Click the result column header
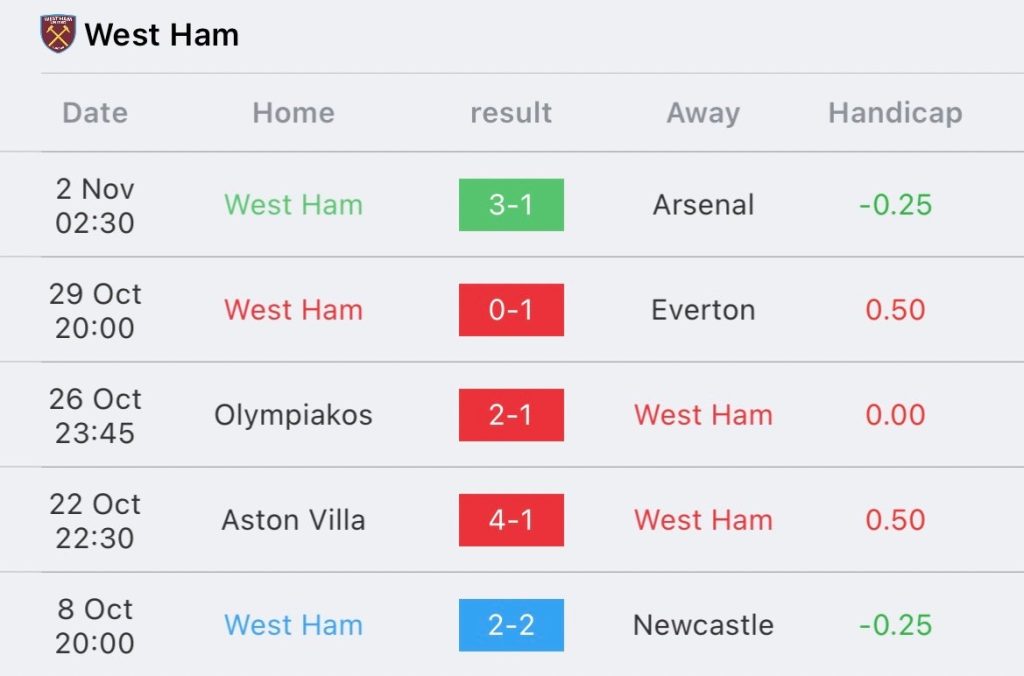The image size is (1024, 676). [x=511, y=113]
